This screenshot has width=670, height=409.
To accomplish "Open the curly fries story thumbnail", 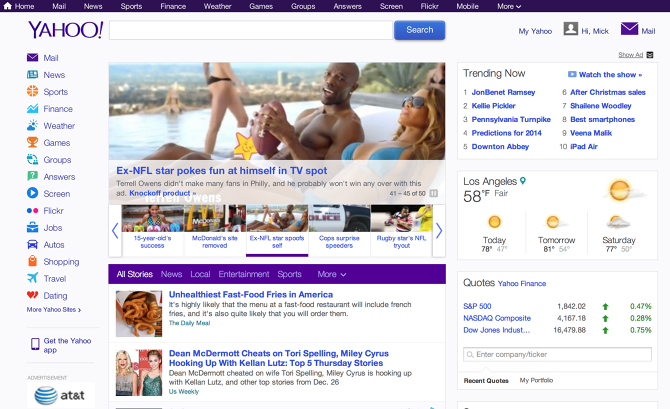I will (139, 314).
